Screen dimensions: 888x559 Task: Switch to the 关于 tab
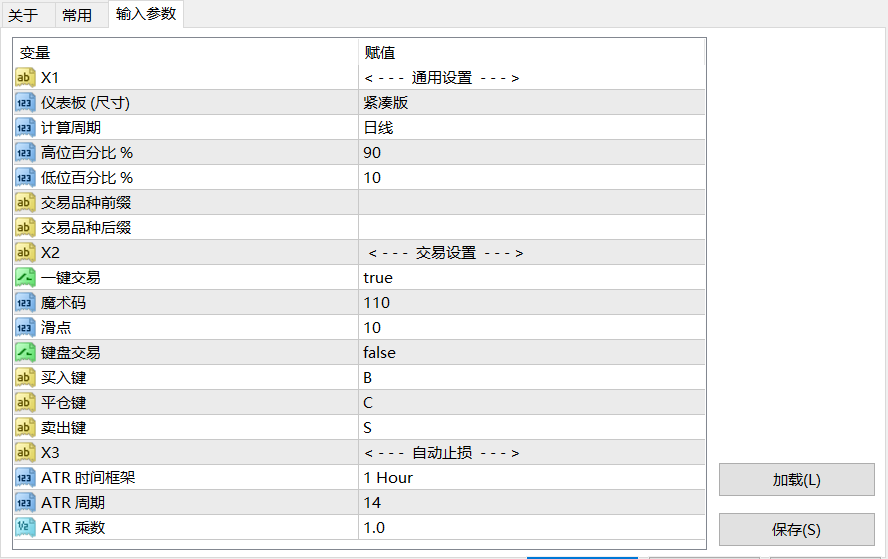coord(23,15)
